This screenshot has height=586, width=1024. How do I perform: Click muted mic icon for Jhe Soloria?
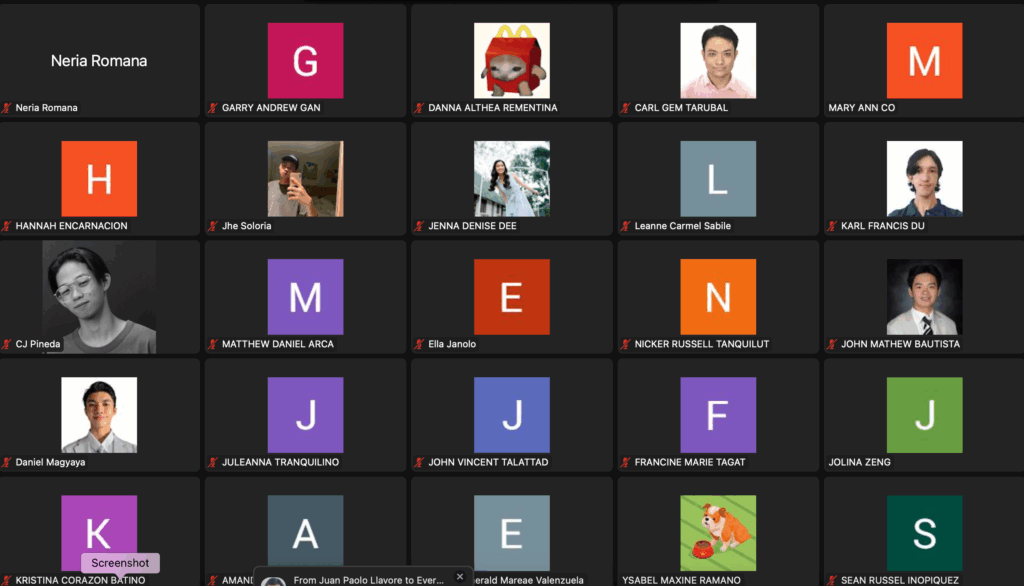tap(213, 226)
